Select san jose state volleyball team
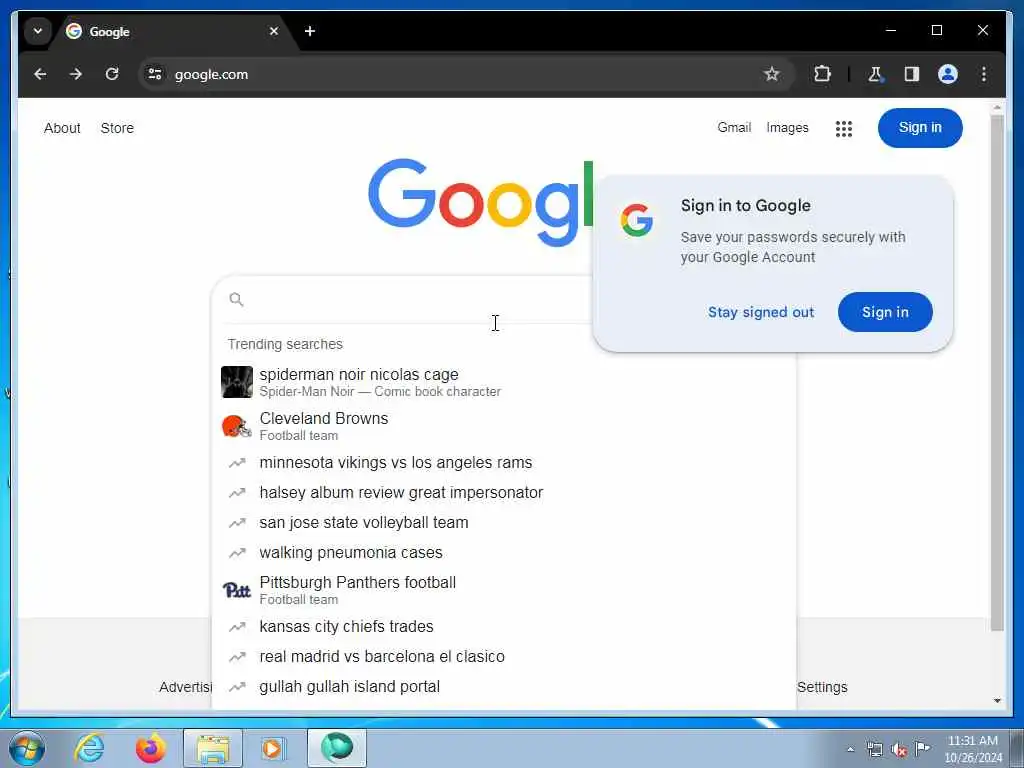 504,522
